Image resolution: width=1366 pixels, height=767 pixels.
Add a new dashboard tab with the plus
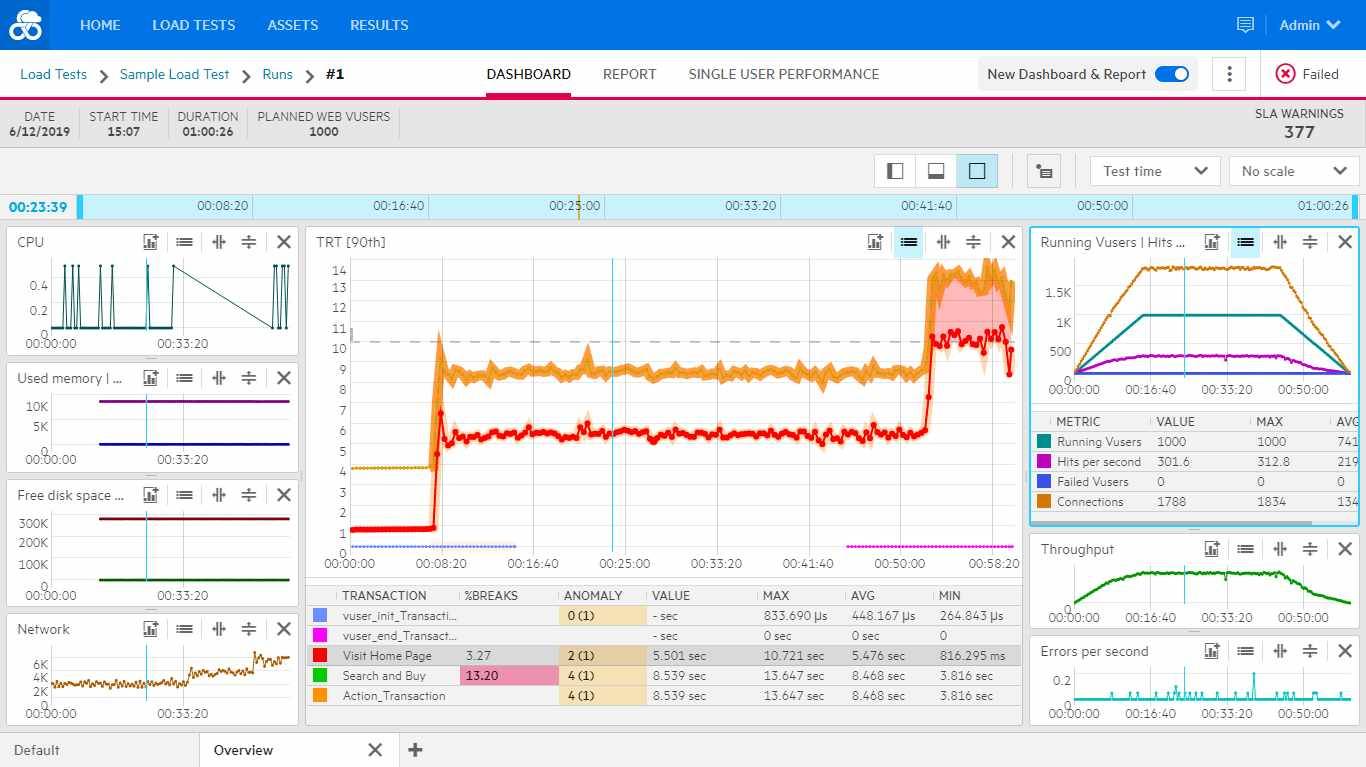pyautogui.click(x=415, y=749)
